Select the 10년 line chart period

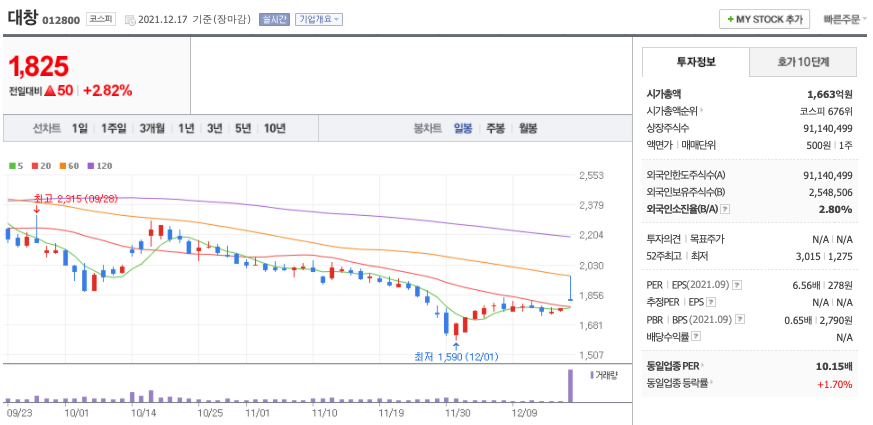click(274, 128)
